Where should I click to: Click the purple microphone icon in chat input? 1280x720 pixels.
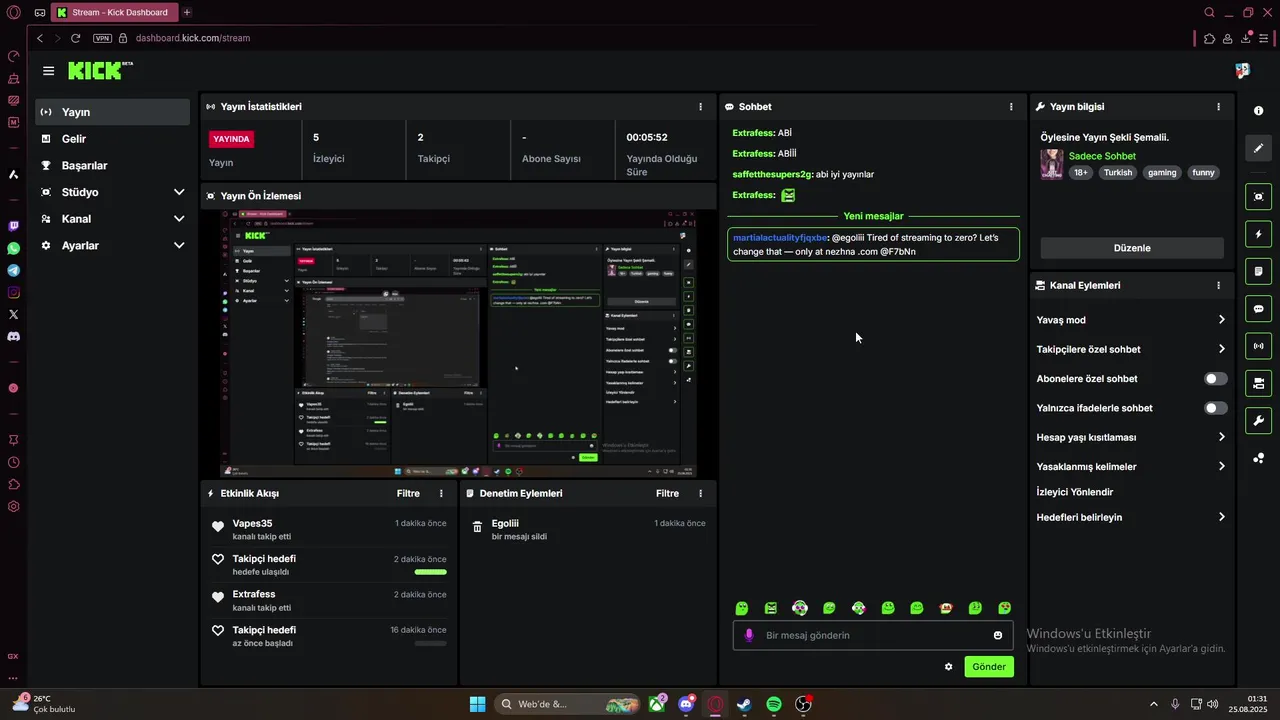coord(749,635)
